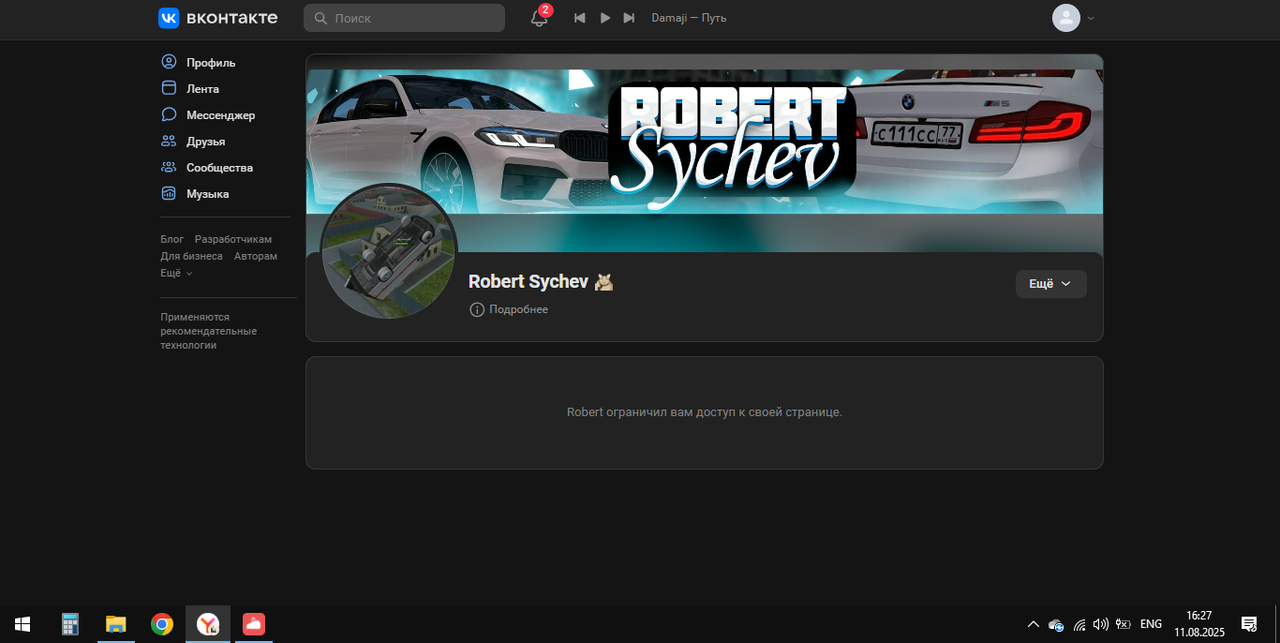Skip to the previous track
This screenshot has height=643, width=1280.
579,18
